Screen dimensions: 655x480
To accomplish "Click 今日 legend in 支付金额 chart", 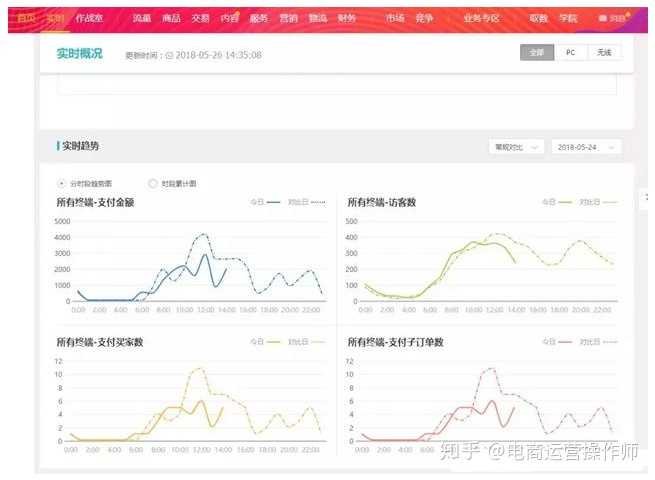I will point(261,203).
